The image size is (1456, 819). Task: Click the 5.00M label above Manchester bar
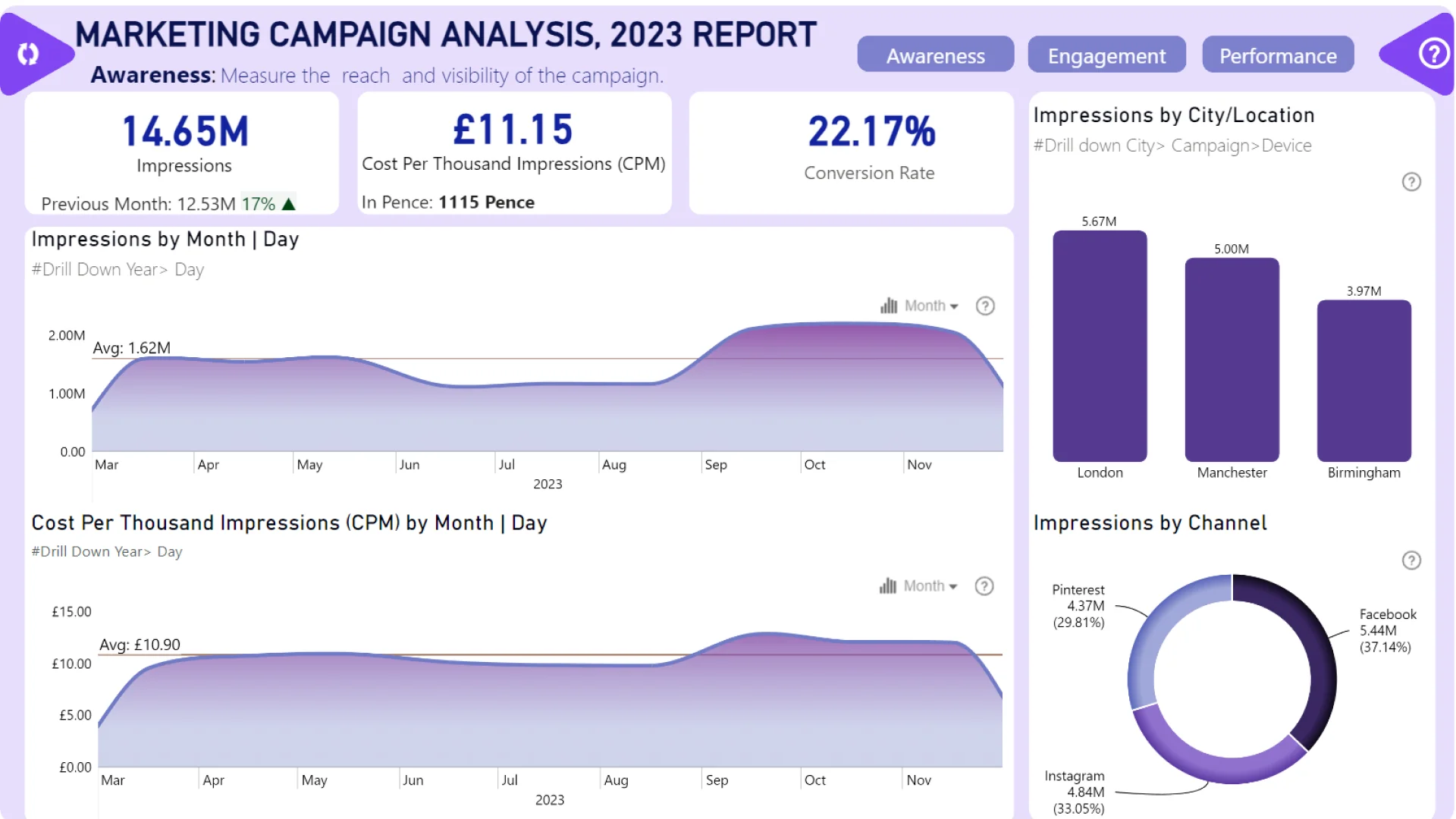coord(1231,249)
